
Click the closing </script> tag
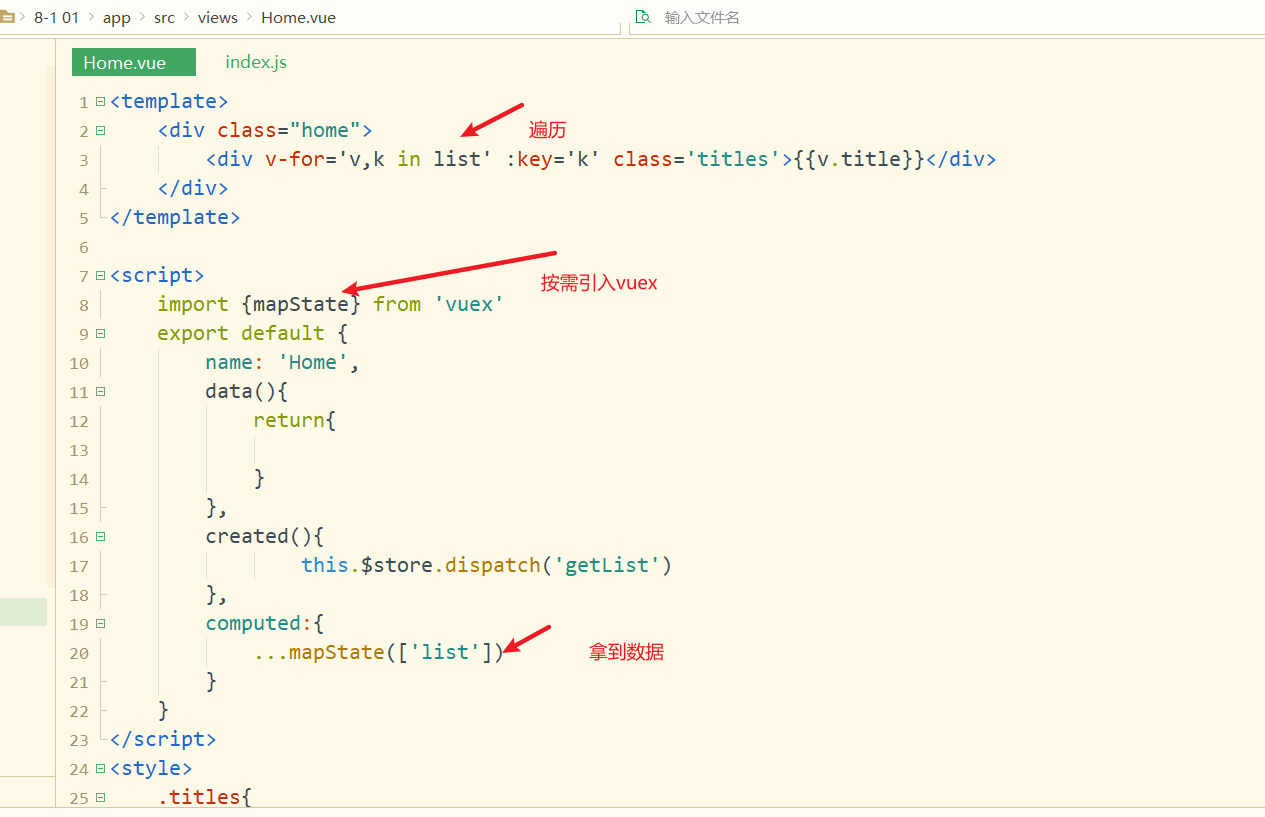pyautogui.click(x=163, y=740)
